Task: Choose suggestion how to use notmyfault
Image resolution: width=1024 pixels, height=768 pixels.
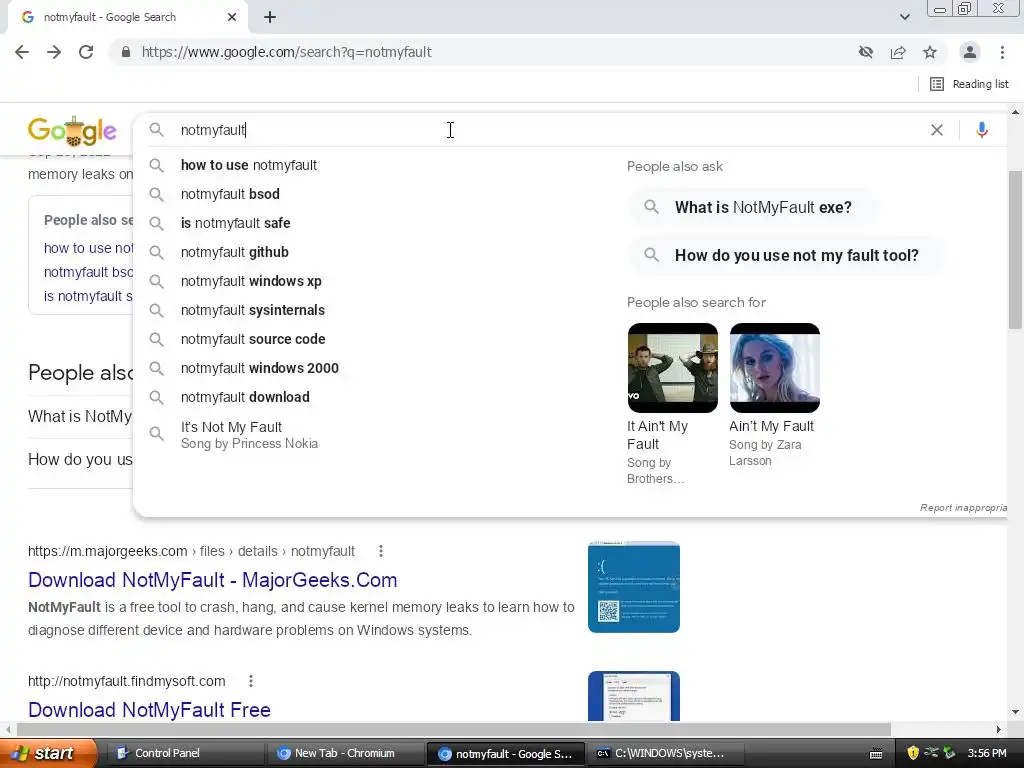Action: coord(248,165)
